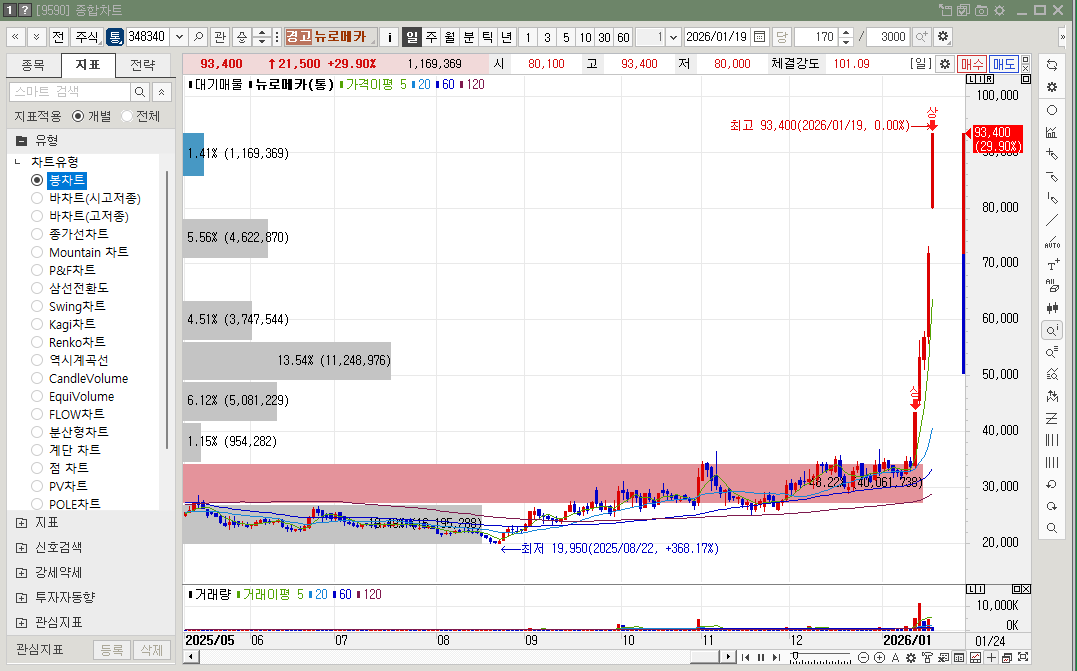1077x671 pixels.
Task: Click the 주식 market type button
Action: point(87,37)
